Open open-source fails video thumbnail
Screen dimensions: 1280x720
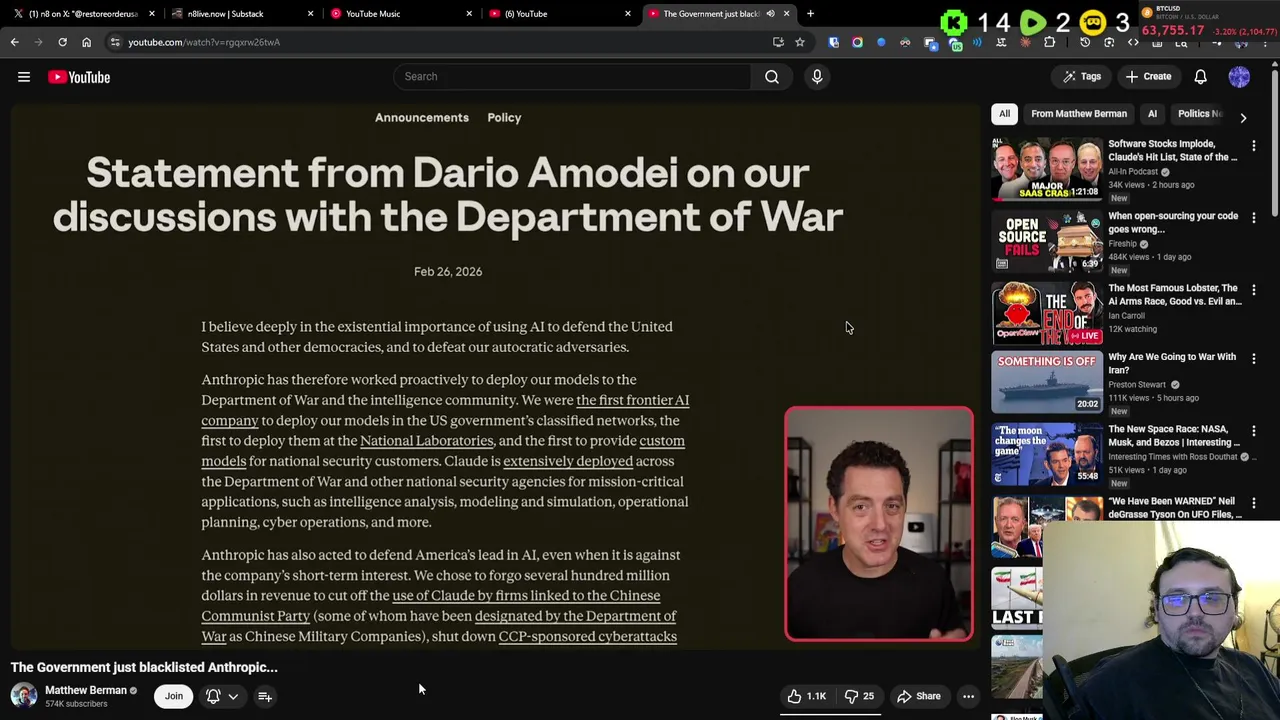point(1046,241)
